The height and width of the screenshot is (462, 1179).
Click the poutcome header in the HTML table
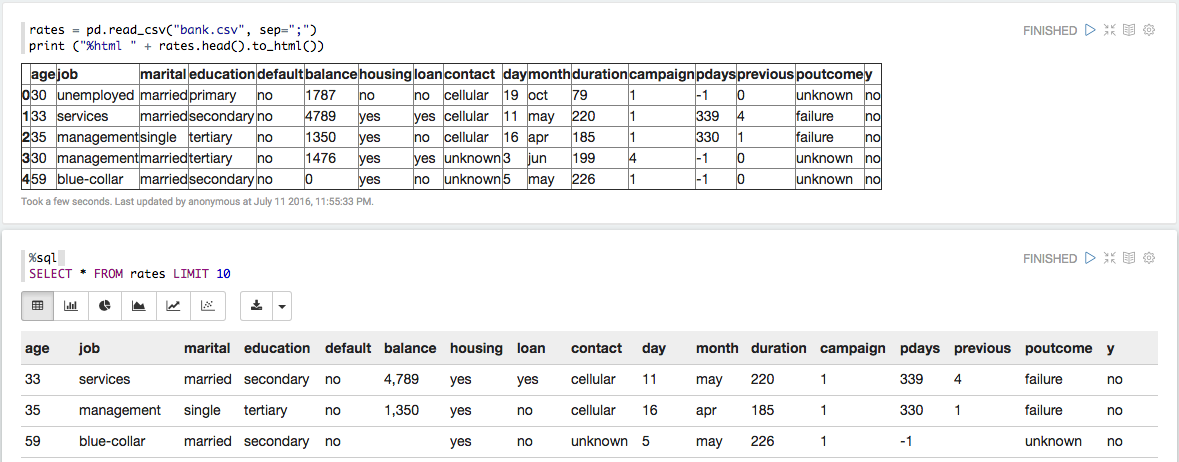[x=829, y=74]
